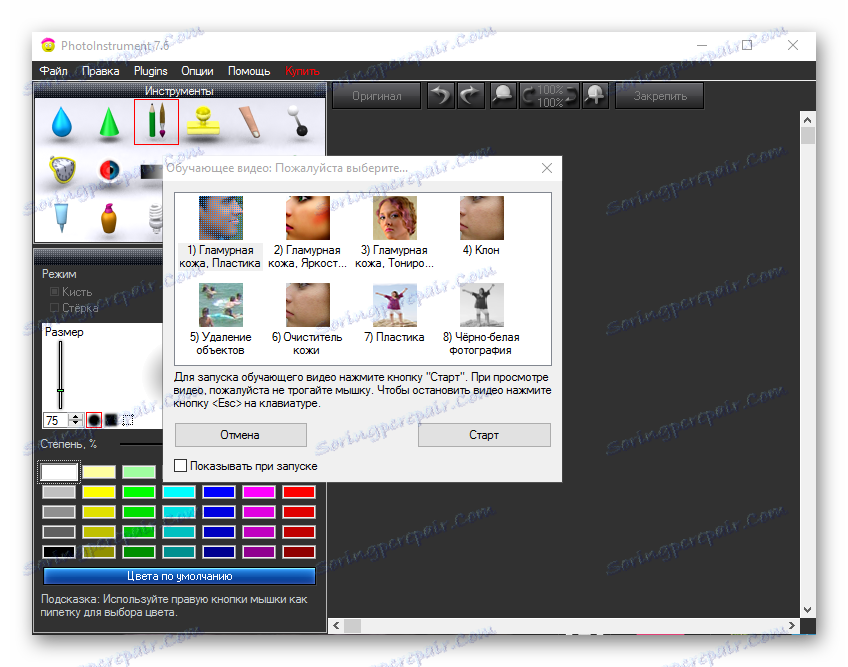Open the Файл menu
Screen dimensions: 848x667
54,71
